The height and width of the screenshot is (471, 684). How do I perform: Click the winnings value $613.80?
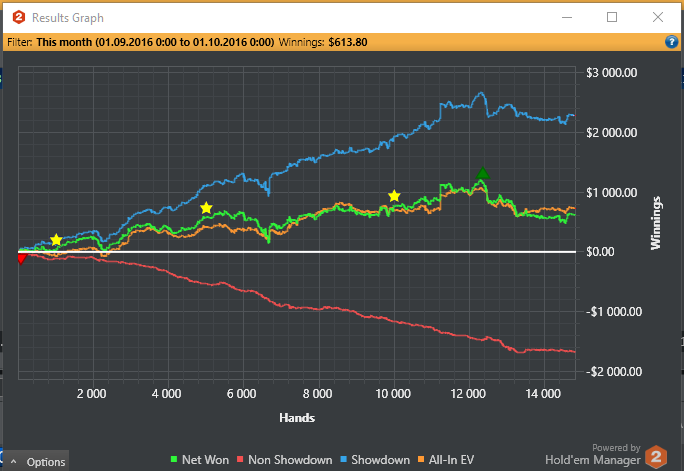348,42
